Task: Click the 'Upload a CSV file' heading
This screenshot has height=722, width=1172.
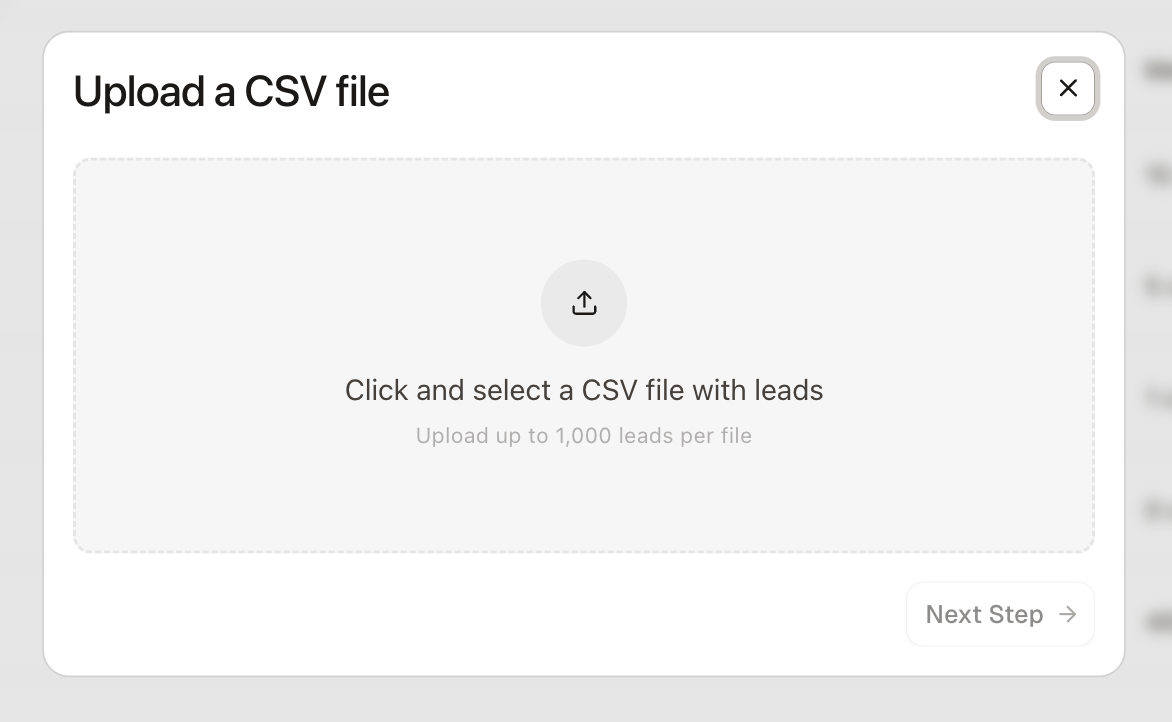Action: coord(231,92)
